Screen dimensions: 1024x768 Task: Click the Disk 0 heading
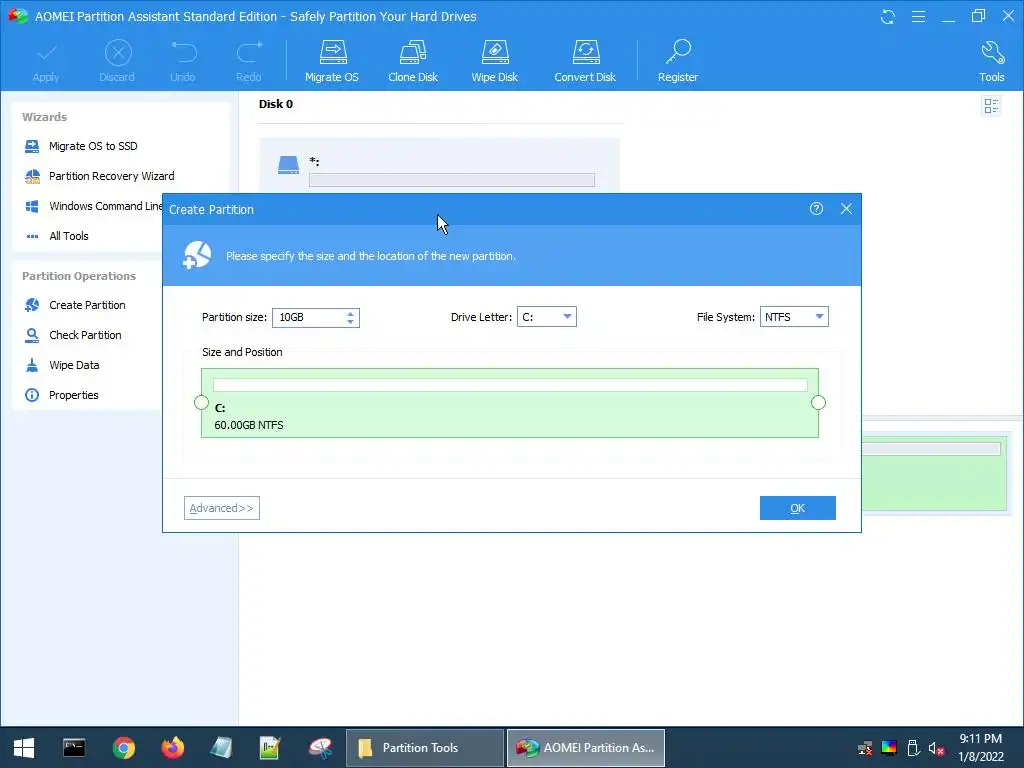[276, 104]
